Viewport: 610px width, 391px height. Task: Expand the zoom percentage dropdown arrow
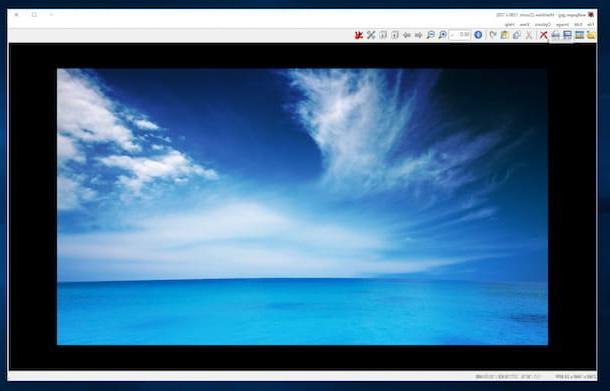point(452,35)
